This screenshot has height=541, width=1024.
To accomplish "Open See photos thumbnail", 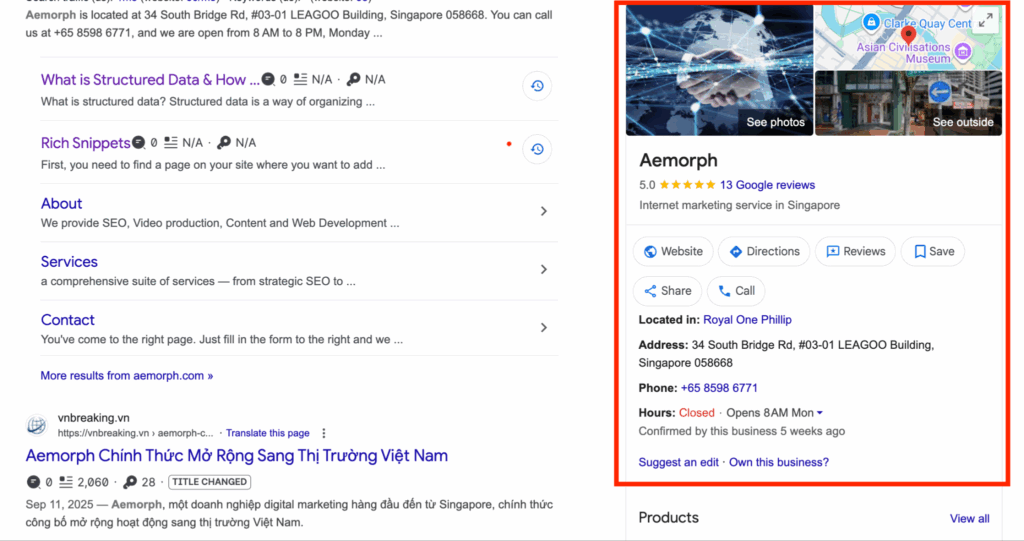I will 719,70.
